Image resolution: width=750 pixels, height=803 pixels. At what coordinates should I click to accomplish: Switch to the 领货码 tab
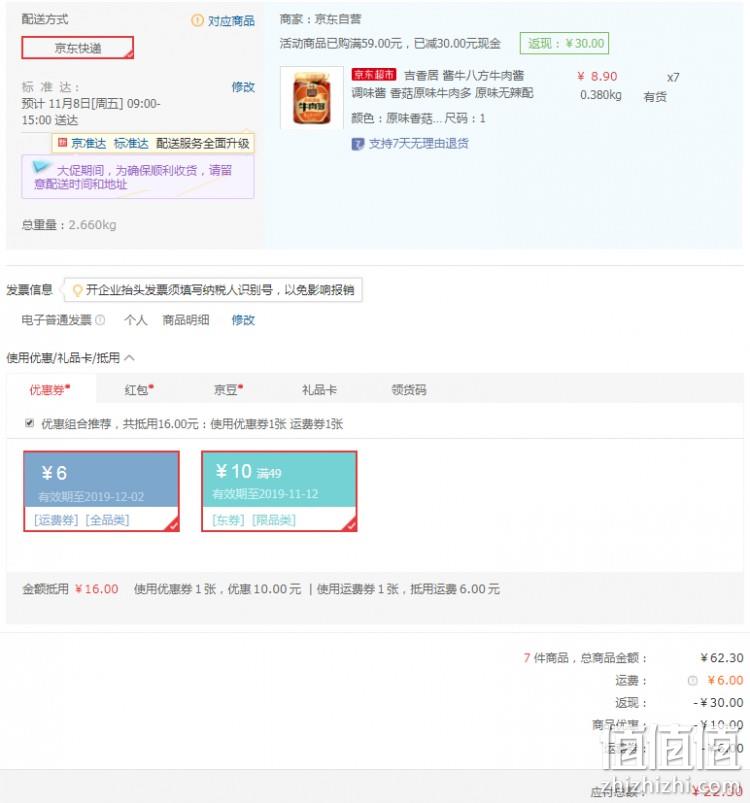[x=409, y=390]
